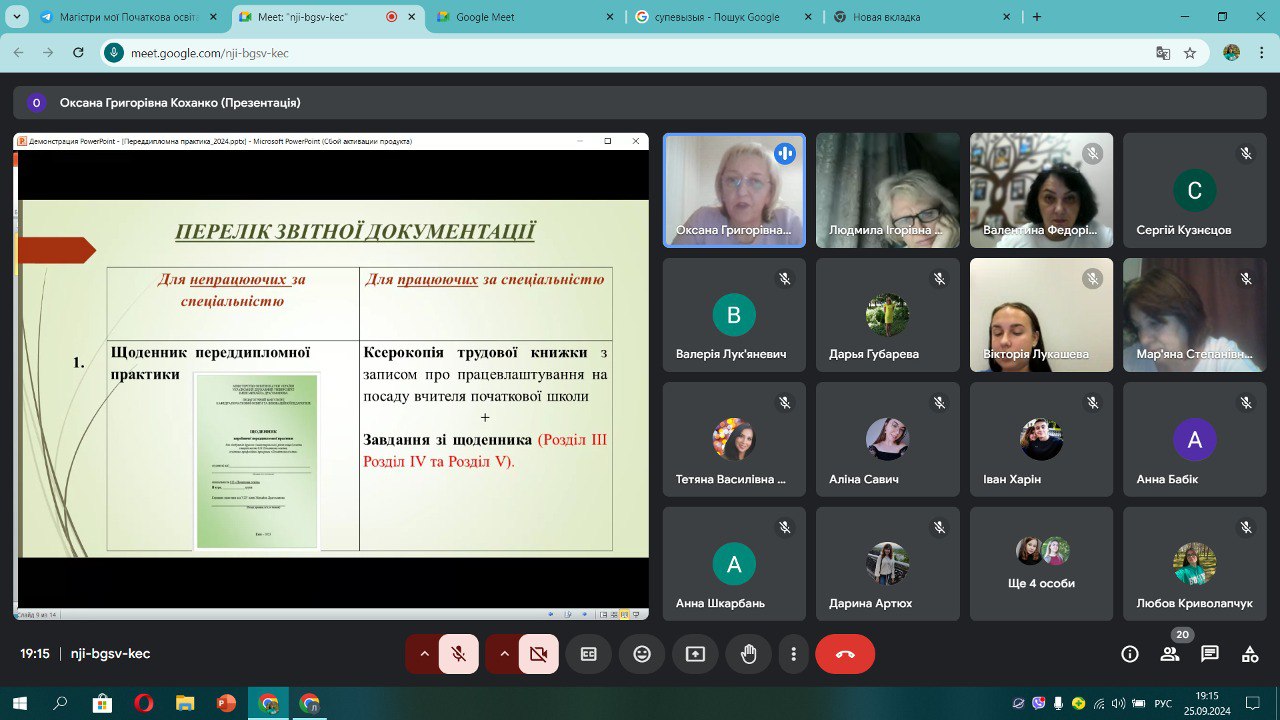Viewport: 1280px width, 720px height.
Task: Show the participants panel with 20 badge
Action: [1170, 654]
